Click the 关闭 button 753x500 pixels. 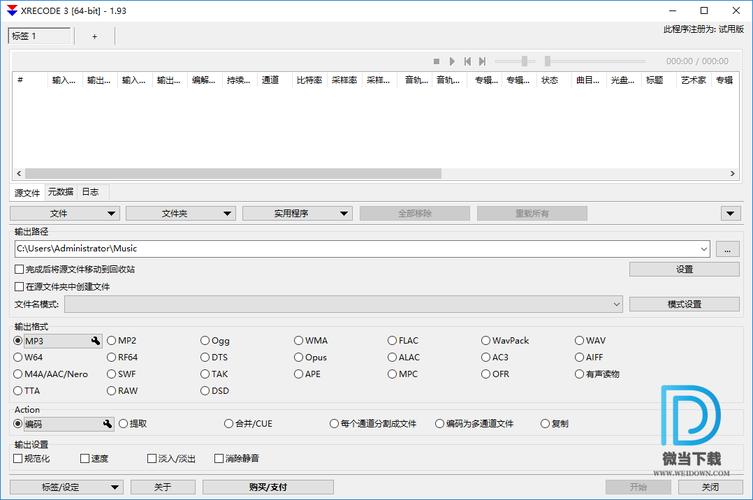point(710,487)
